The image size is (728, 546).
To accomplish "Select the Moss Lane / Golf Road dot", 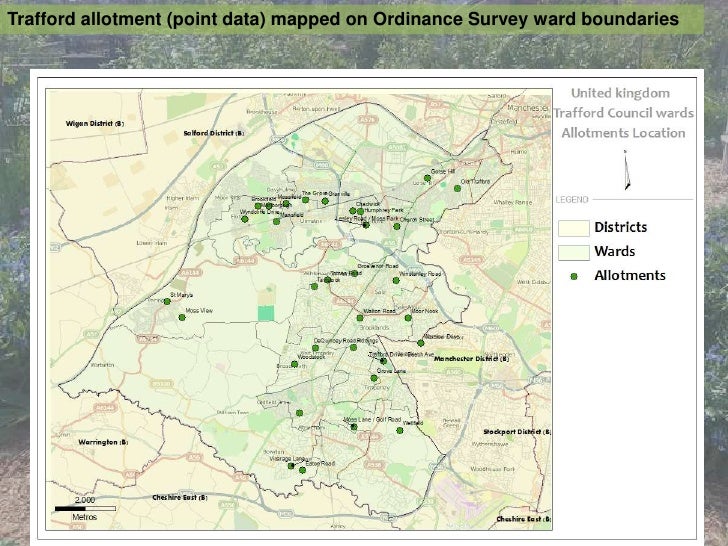I will click(354, 427).
